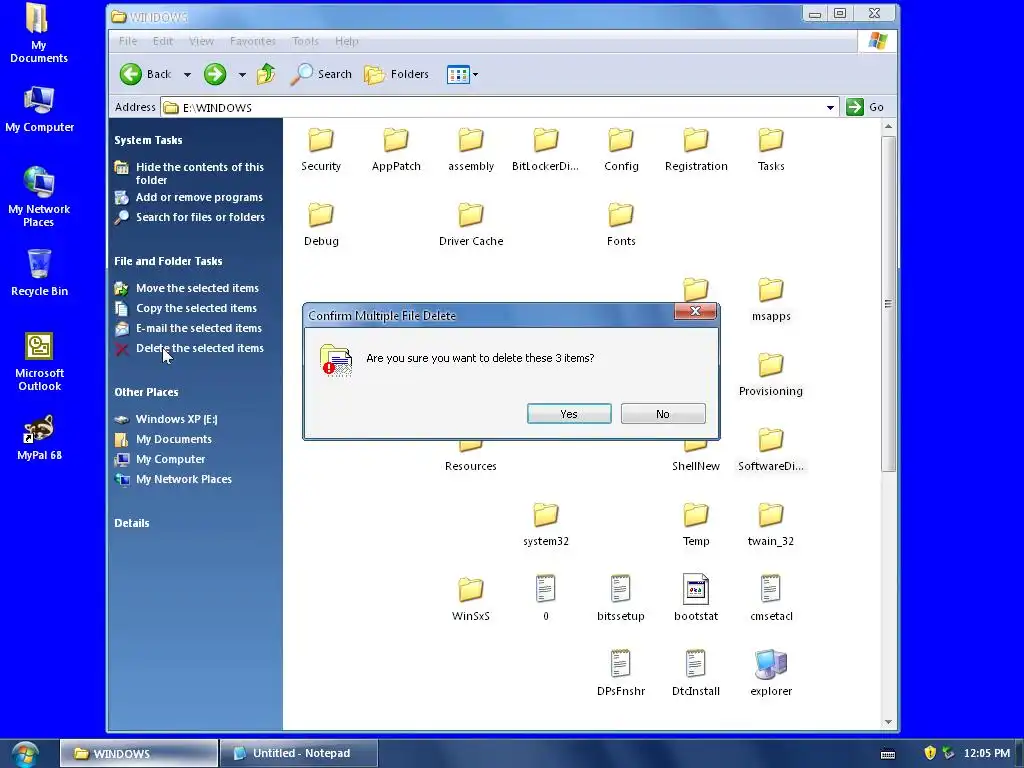Viewport: 1024px width, 768px height.
Task: Click Hide the contents of this folder
Action: coord(199,174)
